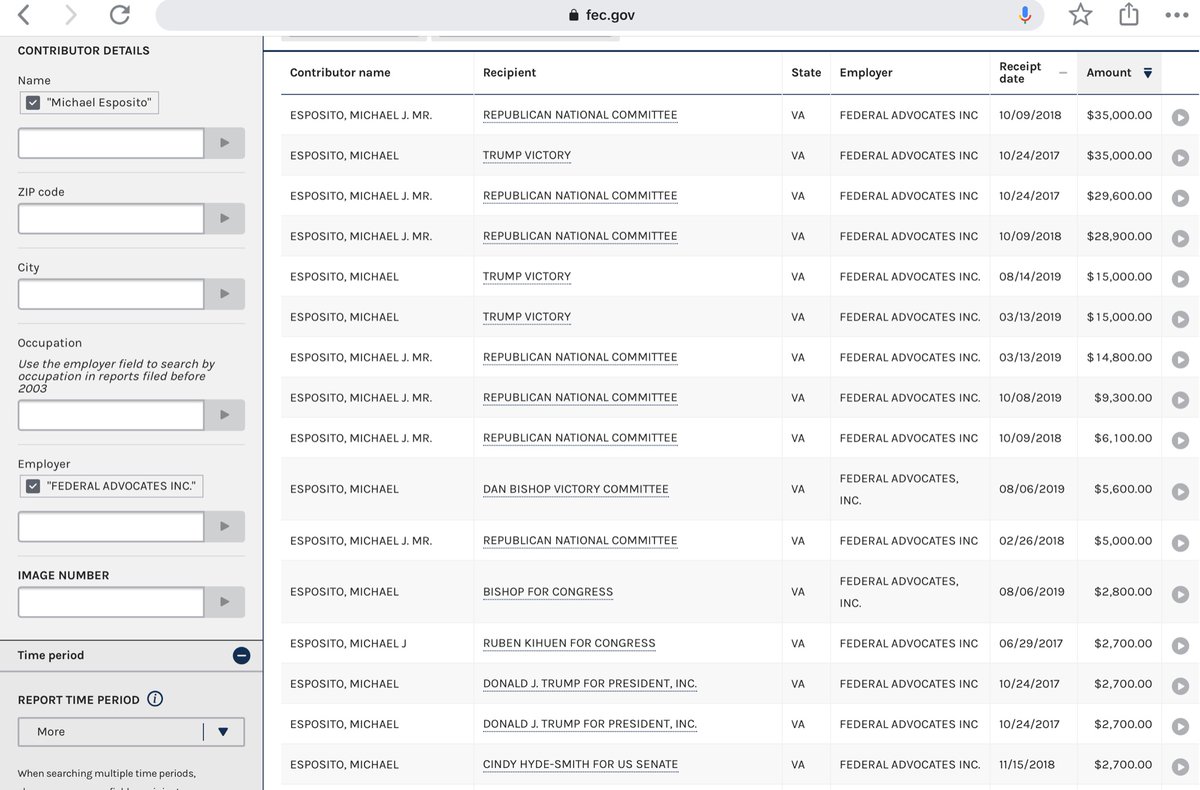Click the browser overflow menu dots
Viewport: 1200px width, 790px height.
coord(1176,15)
